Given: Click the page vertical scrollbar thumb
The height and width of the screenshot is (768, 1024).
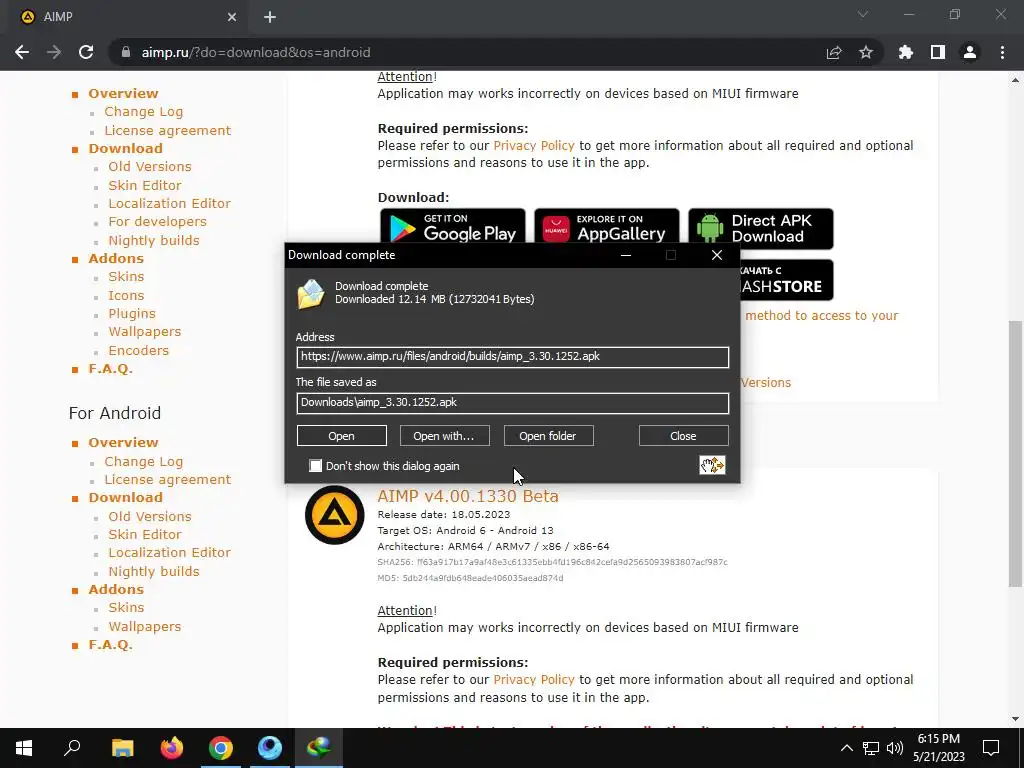Looking at the screenshot, I should point(1015,453).
